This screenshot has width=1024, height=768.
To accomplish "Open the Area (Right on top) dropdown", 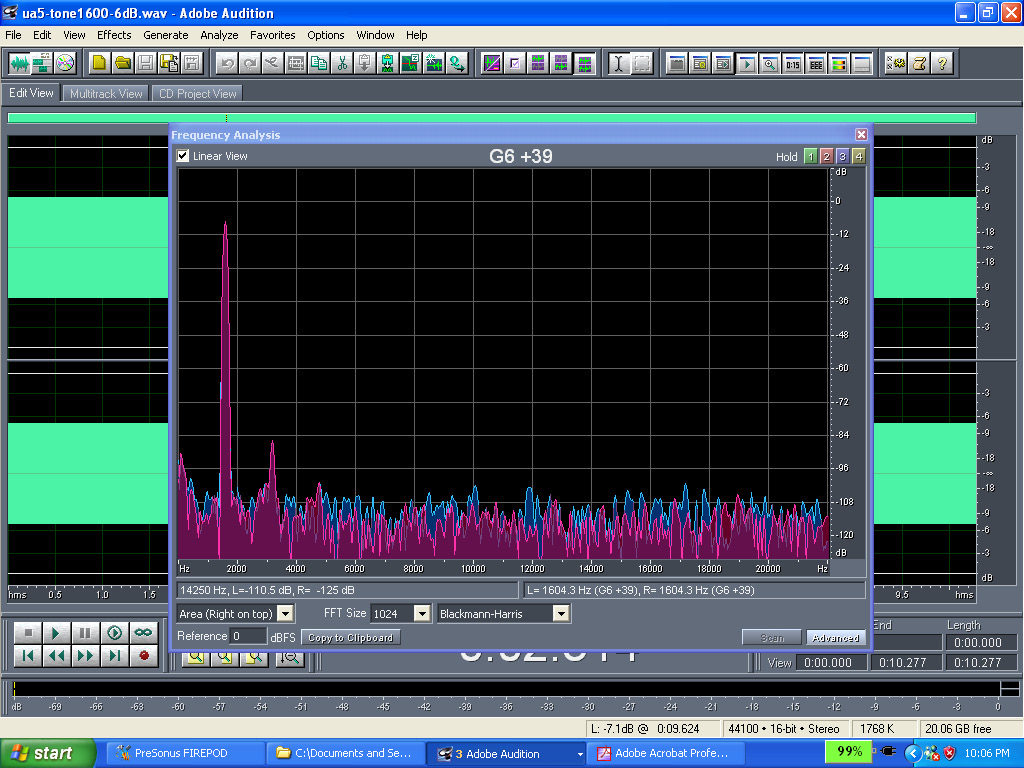I will 285,613.
